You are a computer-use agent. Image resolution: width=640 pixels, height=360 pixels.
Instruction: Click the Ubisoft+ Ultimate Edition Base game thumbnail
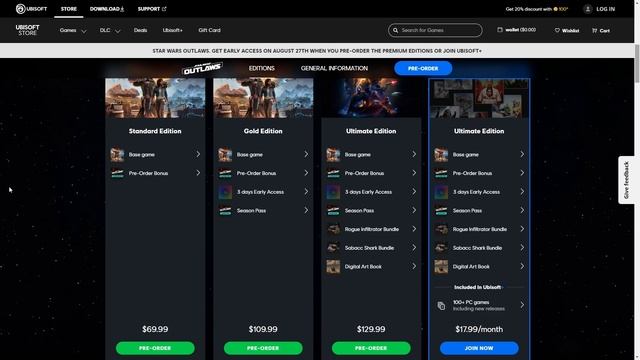(x=441, y=155)
